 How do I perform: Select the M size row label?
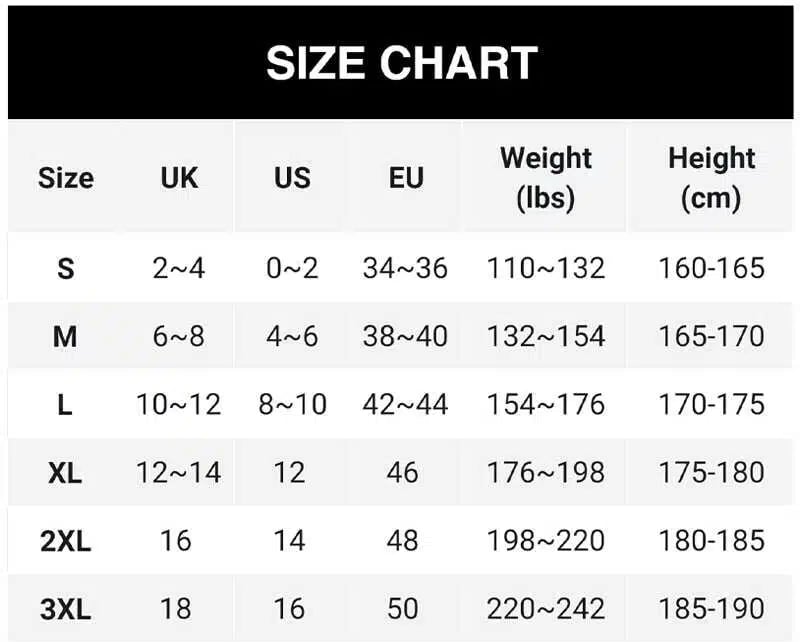click(x=65, y=337)
